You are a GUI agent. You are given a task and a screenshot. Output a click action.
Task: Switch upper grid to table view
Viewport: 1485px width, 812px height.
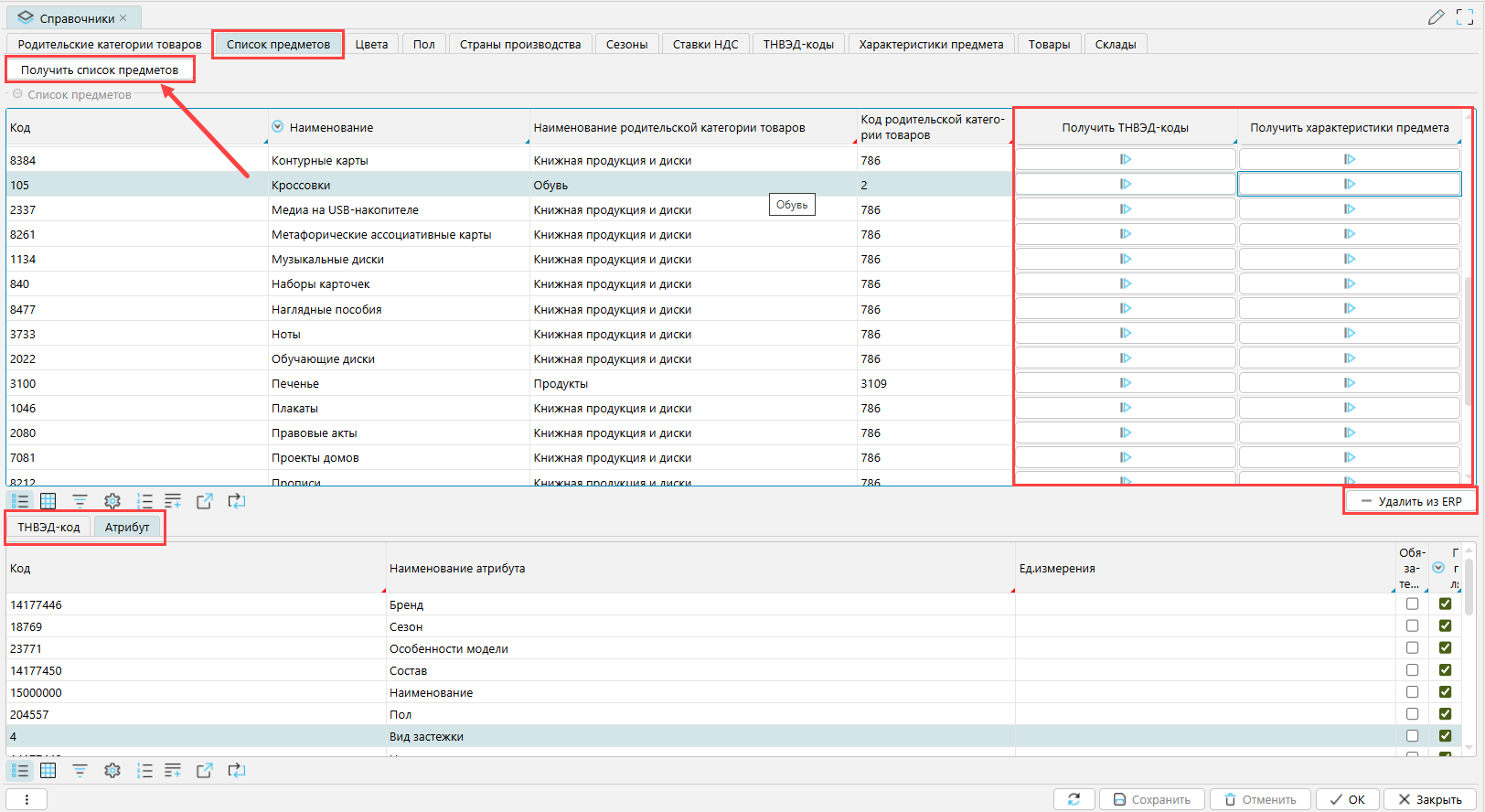tap(48, 501)
